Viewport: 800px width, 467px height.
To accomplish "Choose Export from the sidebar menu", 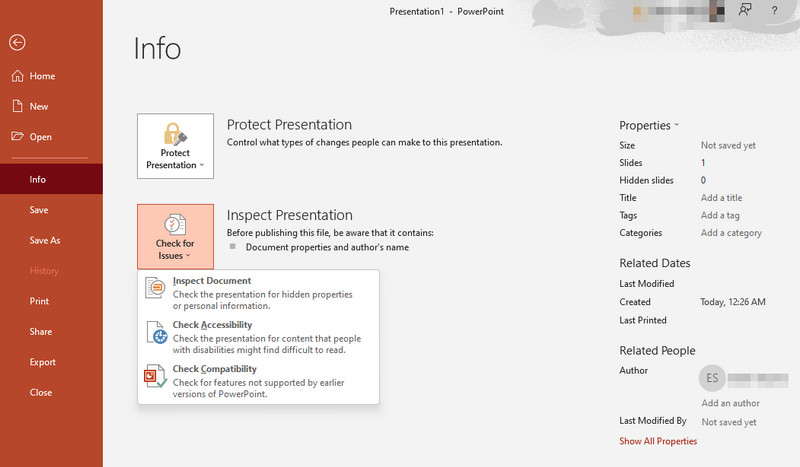I will tap(42, 362).
